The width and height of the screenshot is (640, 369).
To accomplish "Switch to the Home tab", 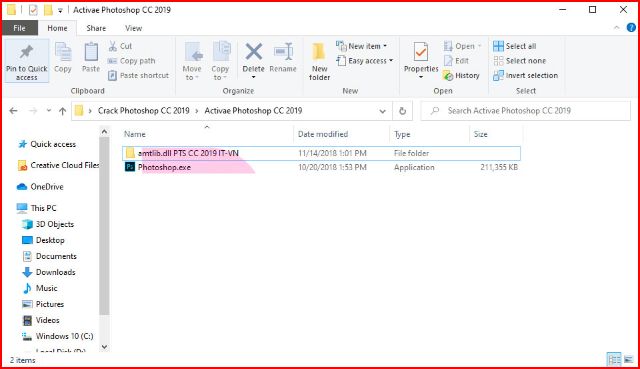I will click(x=57, y=28).
